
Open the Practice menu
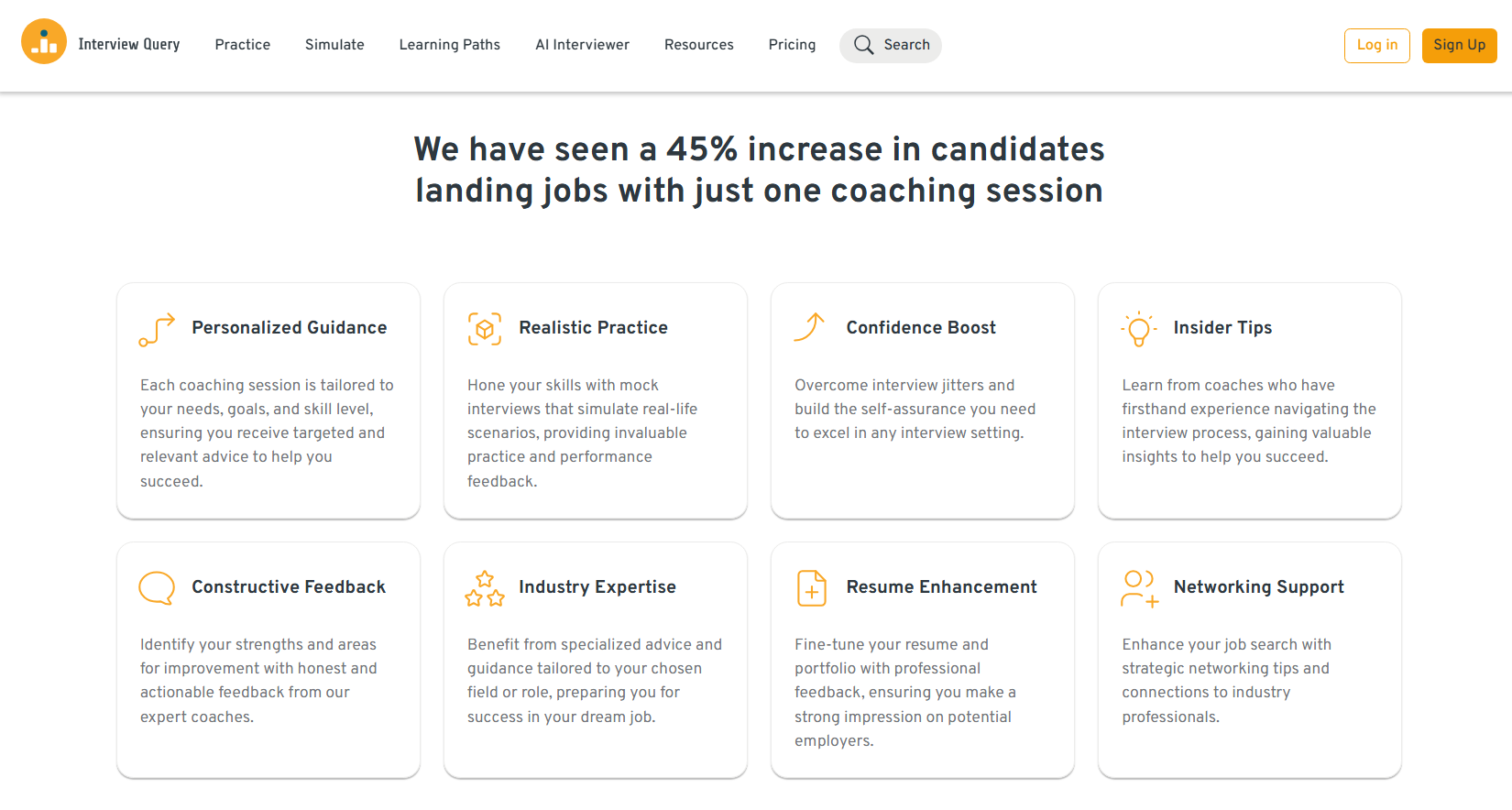(242, 44)
